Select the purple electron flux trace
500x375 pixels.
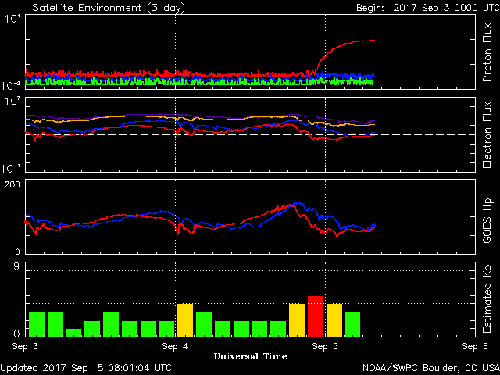(200, 116)
